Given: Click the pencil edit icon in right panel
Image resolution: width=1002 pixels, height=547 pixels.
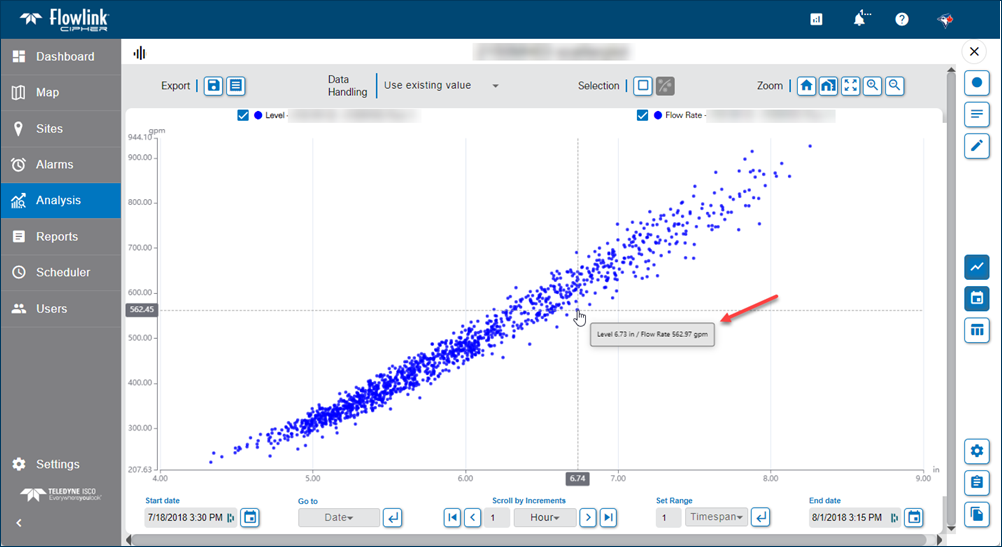Looking at the screenshot, I should pyautogui.click(x=977, y=146).
